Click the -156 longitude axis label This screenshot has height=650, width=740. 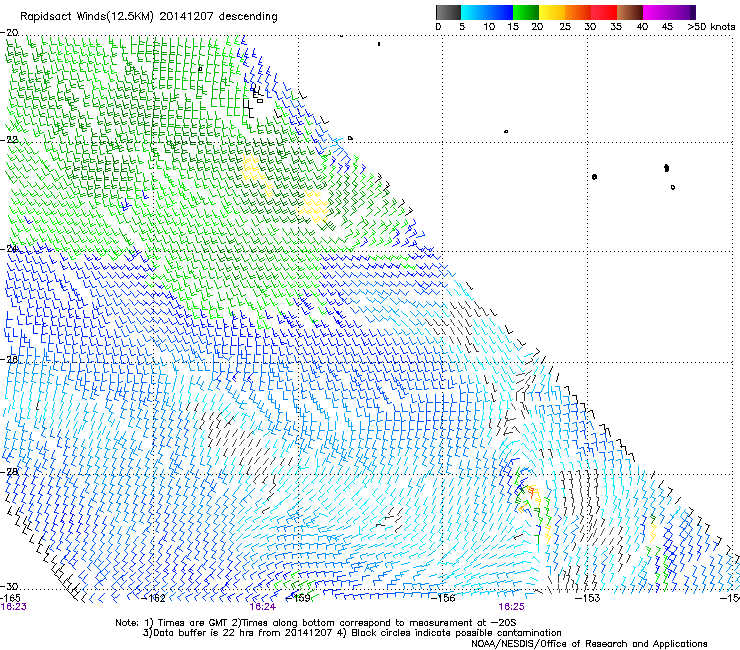[x=443, y=598]
